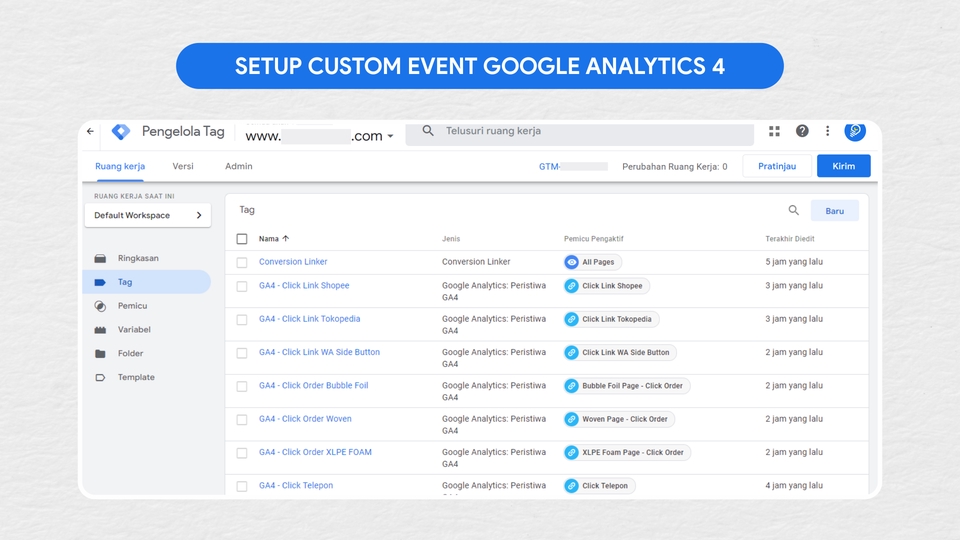Open the GA4 - Click Link Shopee tag
The width and height of the screenshot is (960, 540).
coord(304,286)
